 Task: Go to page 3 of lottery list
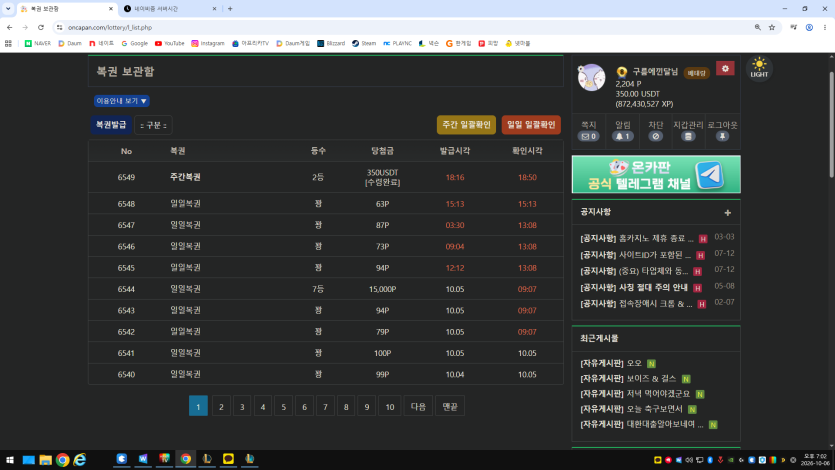[x=242, y=406]
